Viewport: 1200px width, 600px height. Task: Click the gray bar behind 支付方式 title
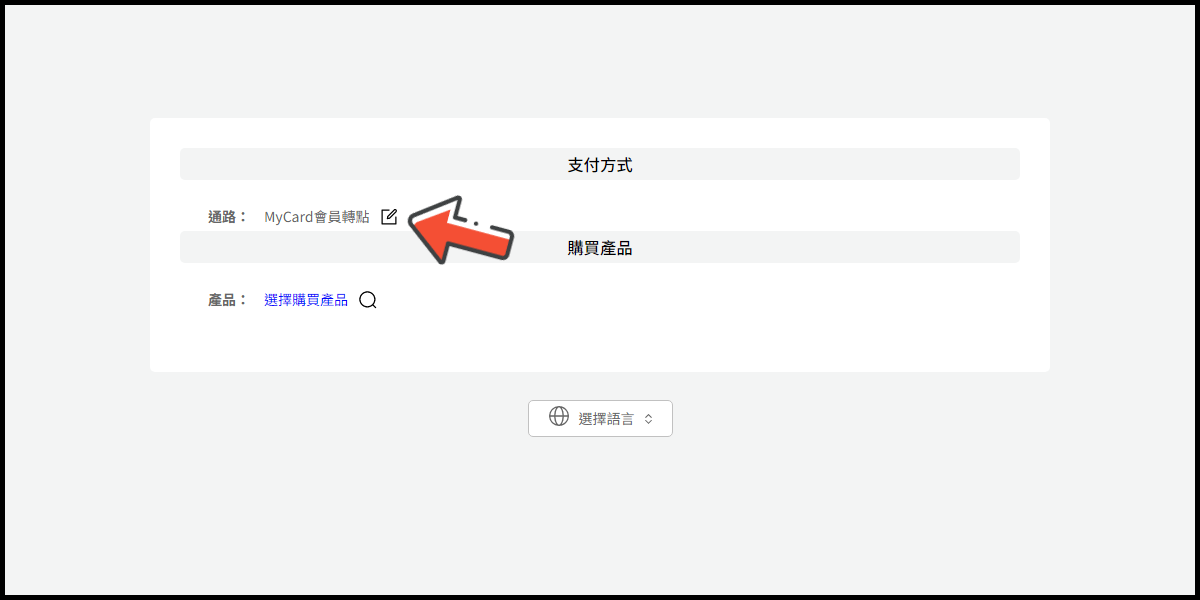pyautogui.click(x=600, y=164)
